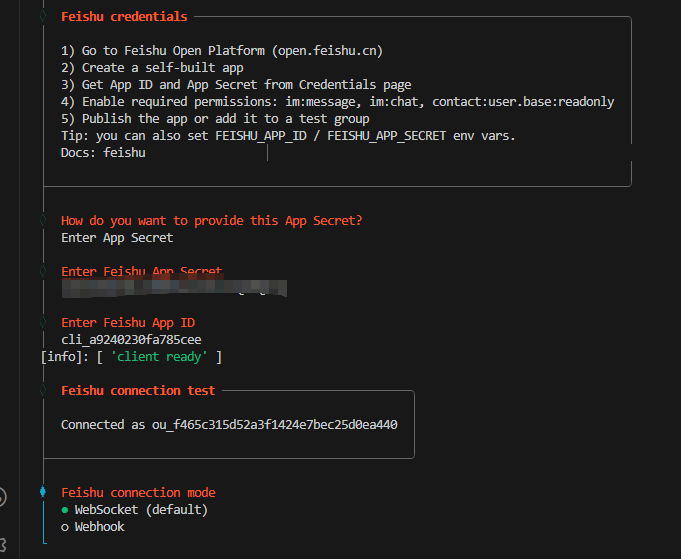This screenshot has height=559, width=681.
Task: Click step 3 about Credentials page
Action: point(236,85)
